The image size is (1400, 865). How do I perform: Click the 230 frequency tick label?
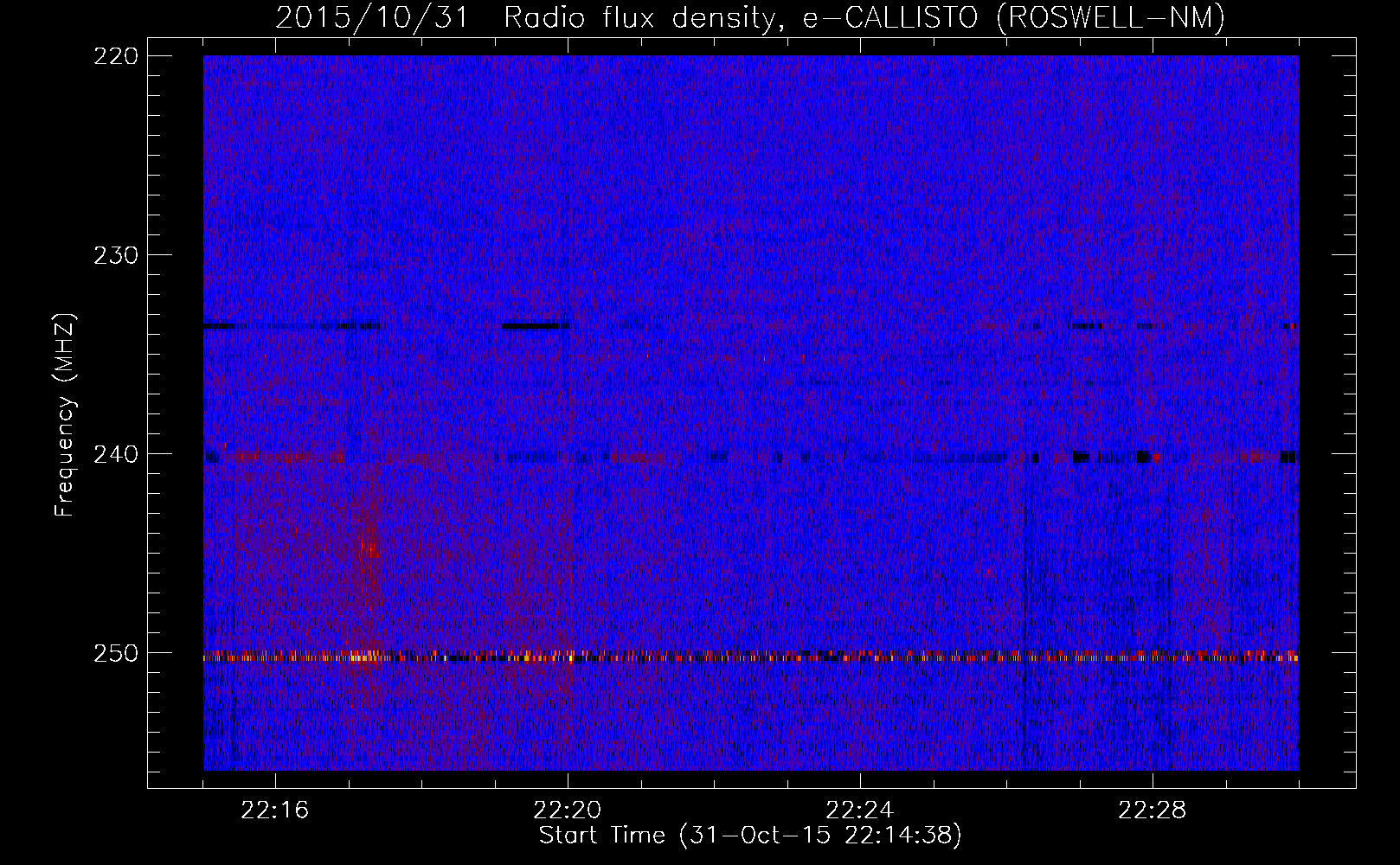[x=116, y=255]
